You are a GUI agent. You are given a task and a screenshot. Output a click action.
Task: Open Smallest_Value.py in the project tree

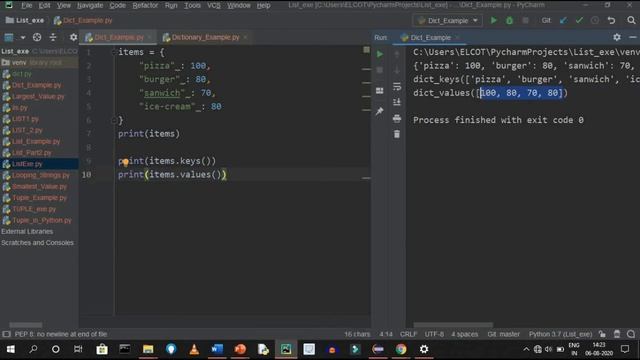pos(39,187)
